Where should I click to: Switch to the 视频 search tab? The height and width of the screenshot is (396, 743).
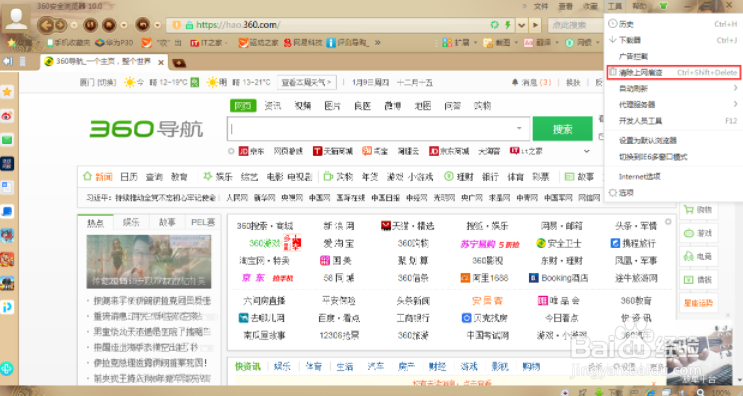tap(303, 106)
